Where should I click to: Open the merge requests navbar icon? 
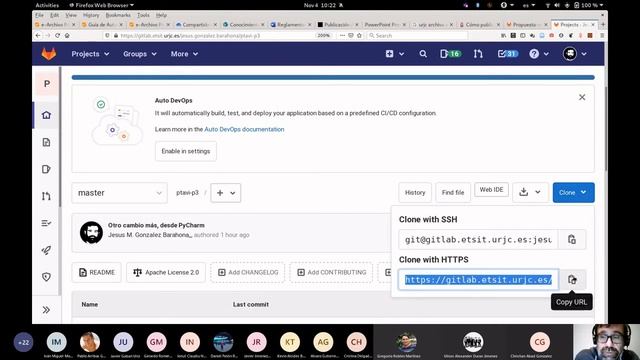tap(478, 54)
